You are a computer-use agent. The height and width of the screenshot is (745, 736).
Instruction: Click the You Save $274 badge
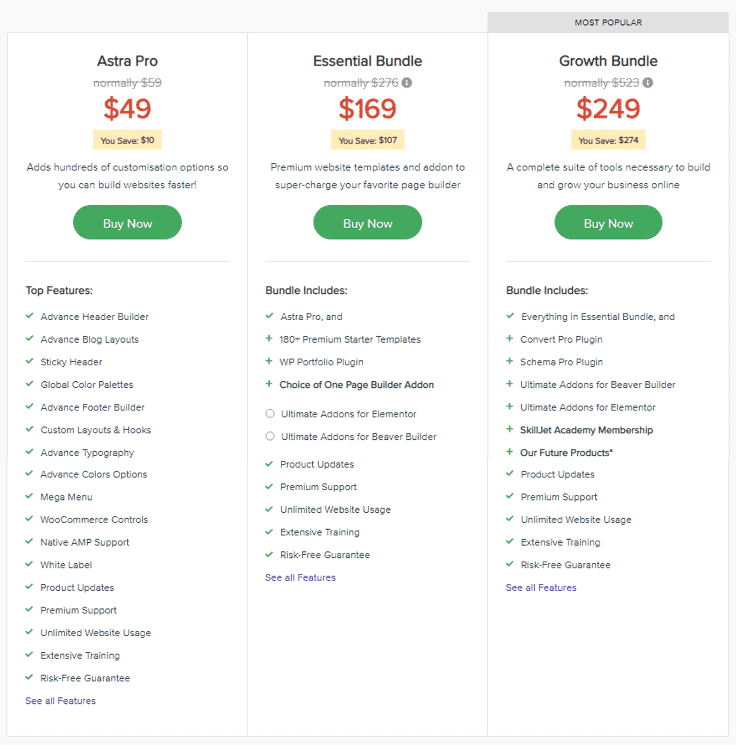[x=608, y=140]
